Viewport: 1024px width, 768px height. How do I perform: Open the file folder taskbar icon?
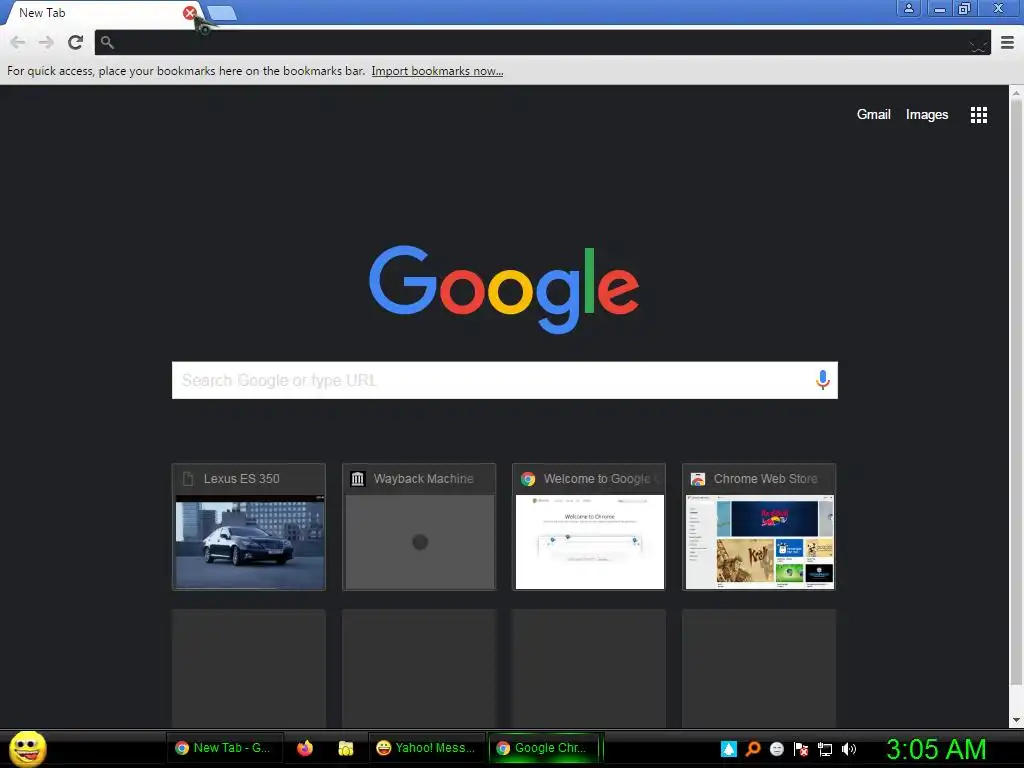tap(345, 748)
